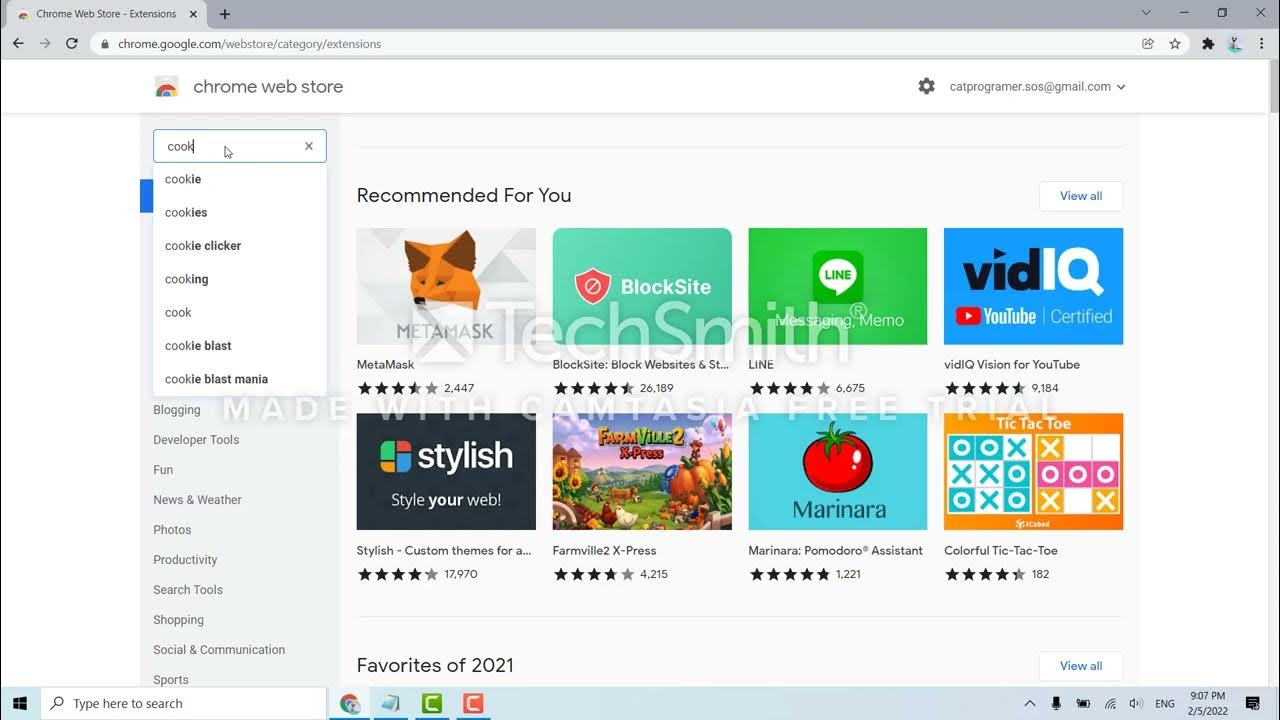Open the BlockSite extension thumbnail
1280x720 pixels.
pyautogui.click(x=642, y=286)
